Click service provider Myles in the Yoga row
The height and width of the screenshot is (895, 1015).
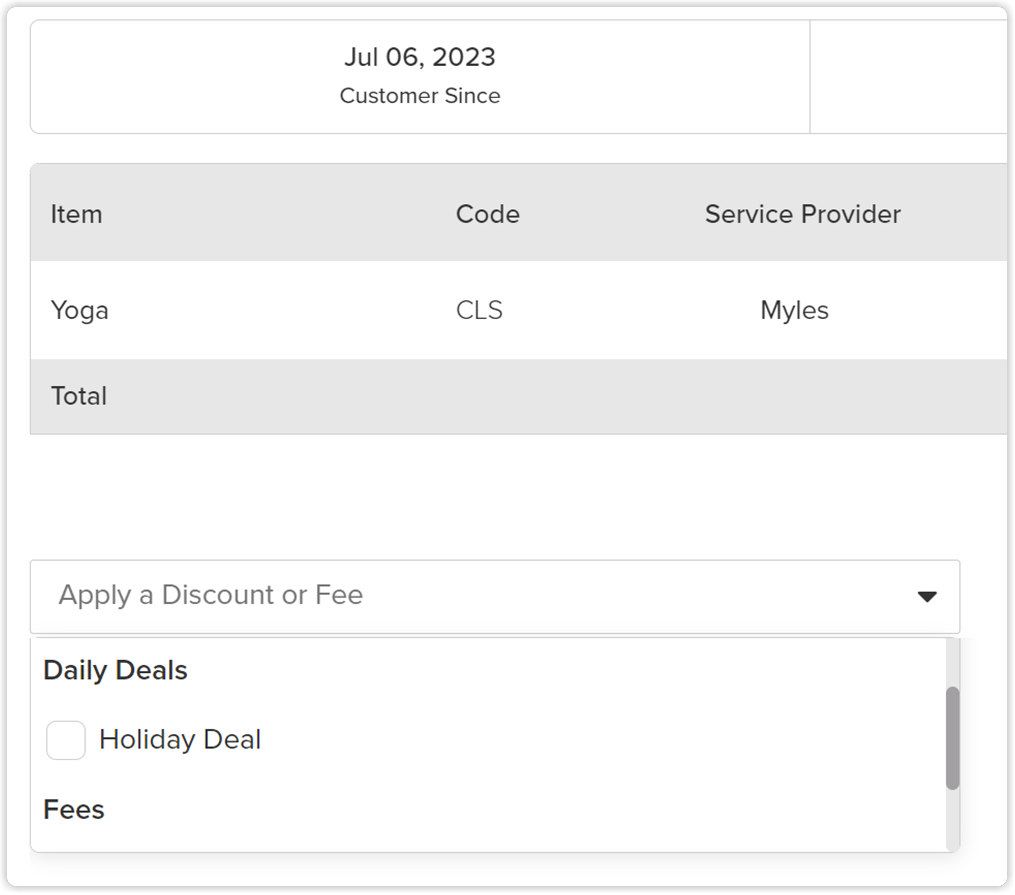click(794, 310)
